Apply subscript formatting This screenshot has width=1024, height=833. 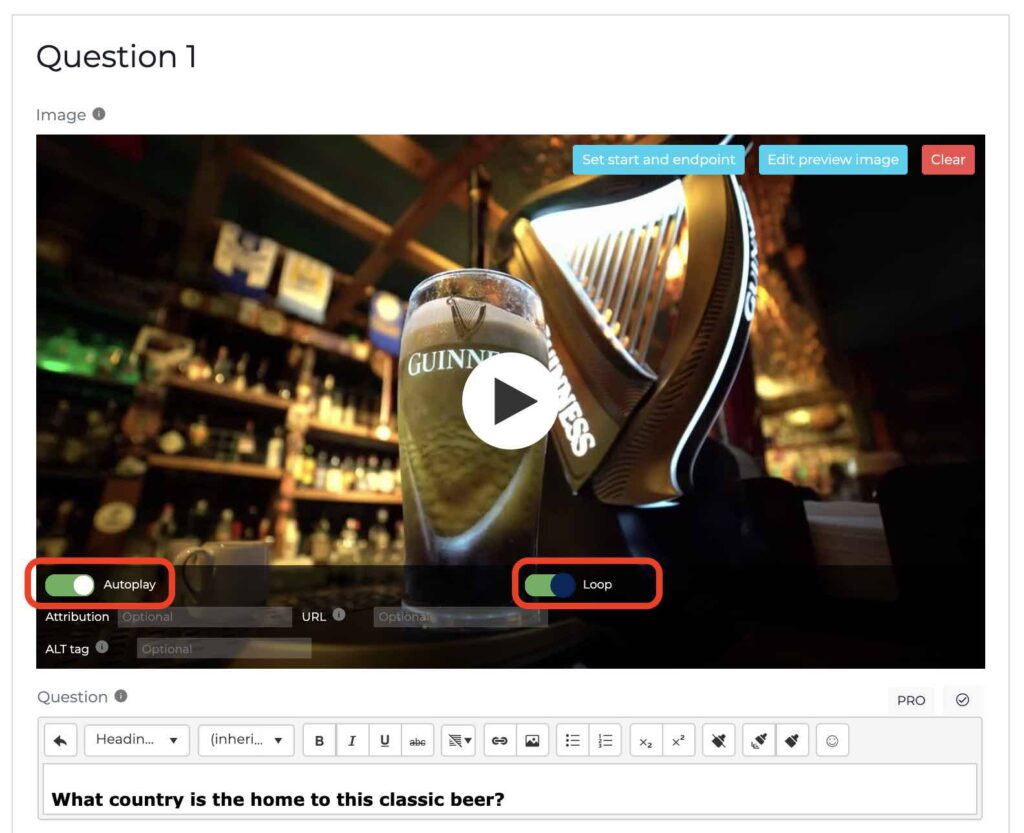pyautogui.click(x=646, y=740)
